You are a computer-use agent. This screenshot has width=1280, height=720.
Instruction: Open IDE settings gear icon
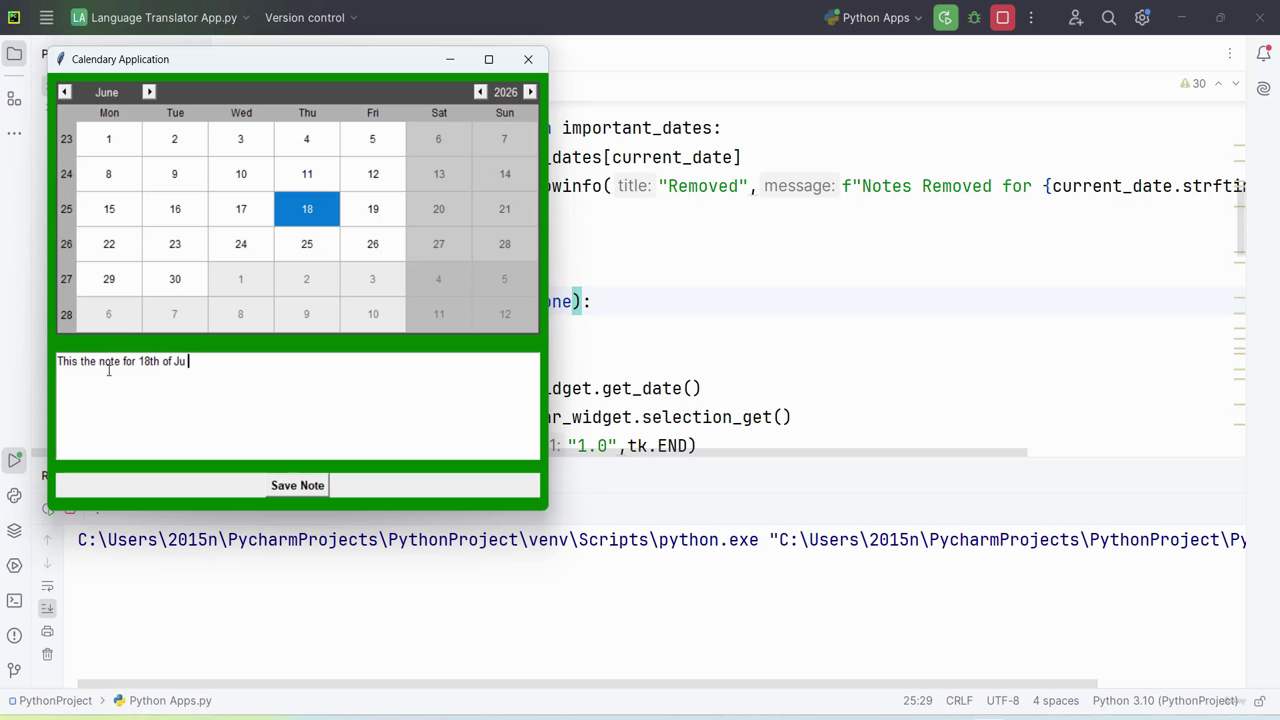point(1142,18)
